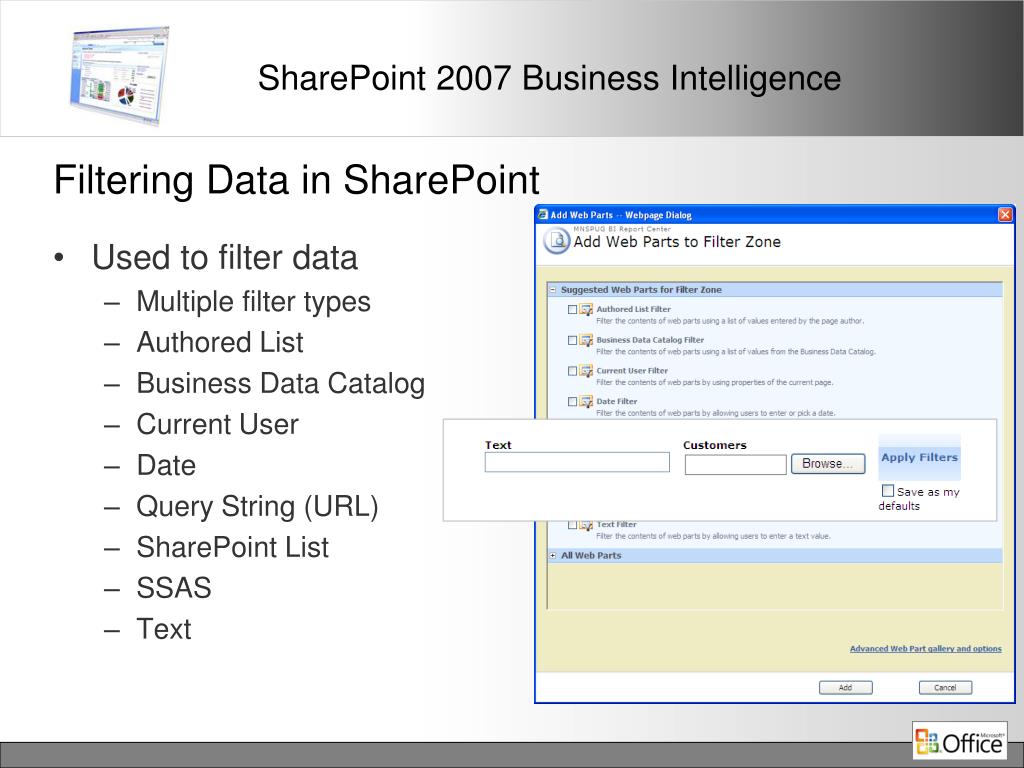Click the 'SSAS' bullet text
Screen dimensions: 1024x768
[174, 588]
